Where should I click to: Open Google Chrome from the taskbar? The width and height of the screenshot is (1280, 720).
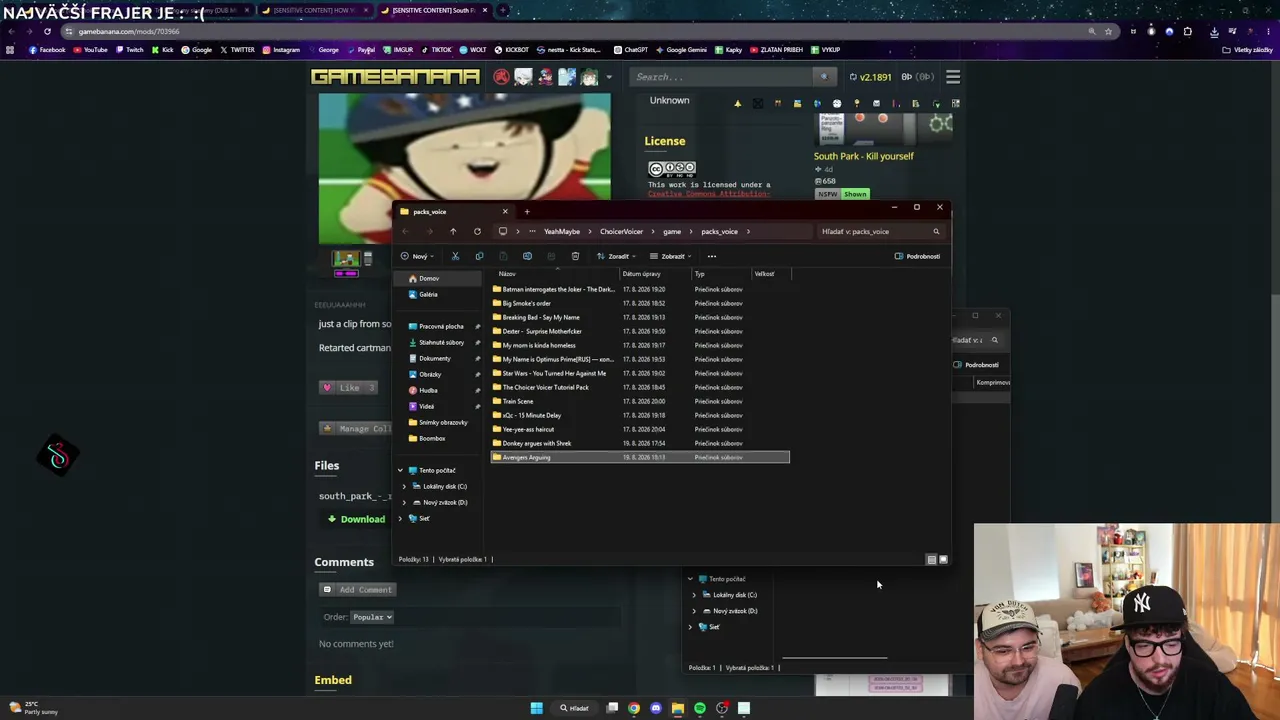point(634,708)
